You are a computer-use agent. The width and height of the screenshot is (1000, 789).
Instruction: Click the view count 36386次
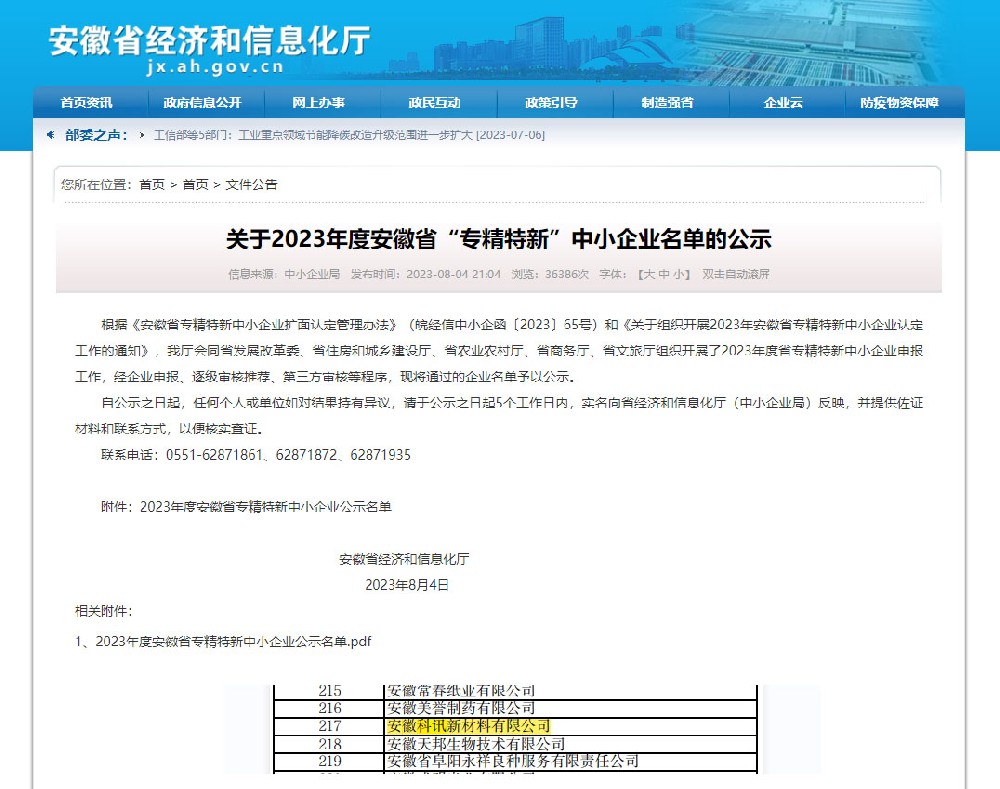567,274
